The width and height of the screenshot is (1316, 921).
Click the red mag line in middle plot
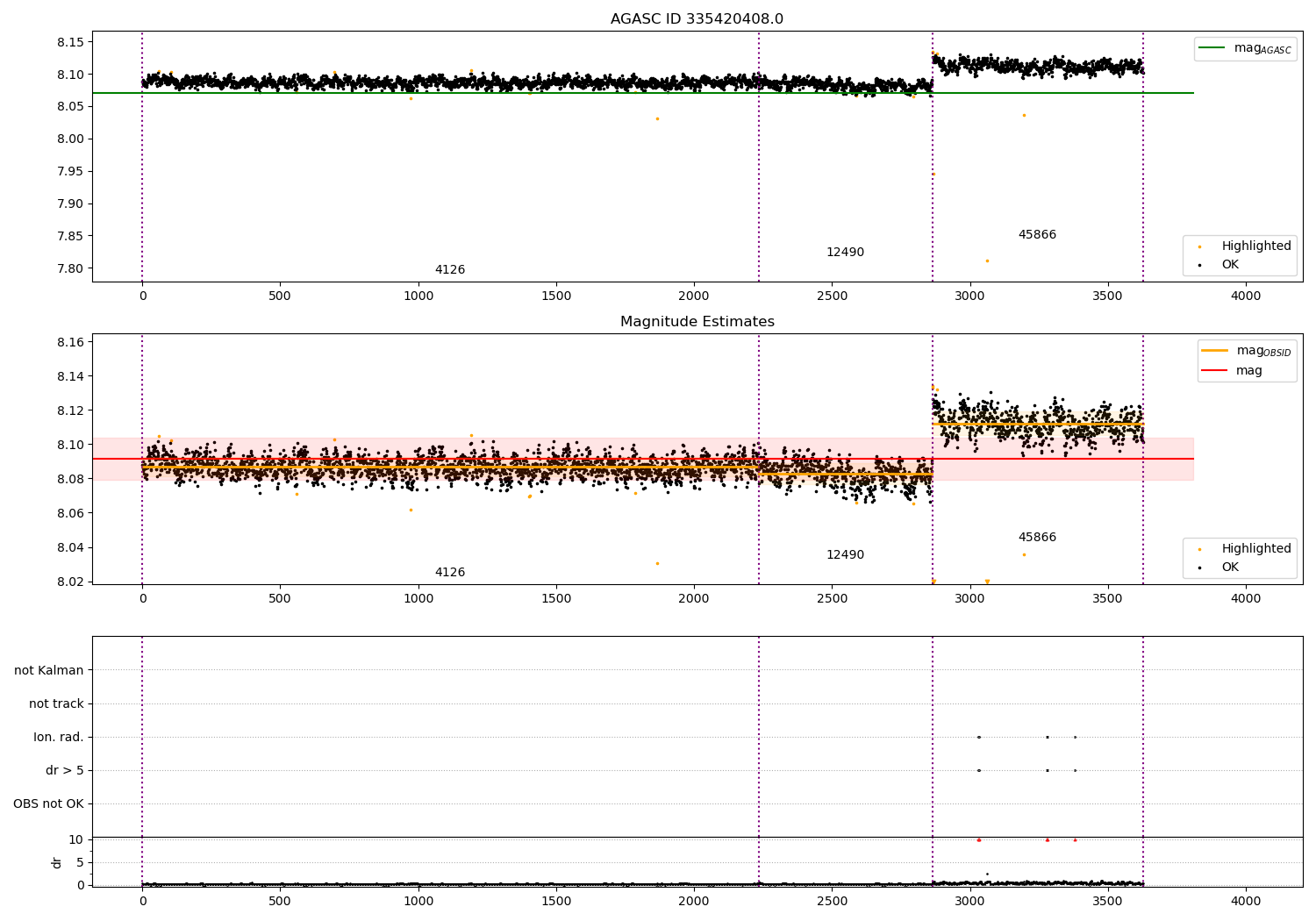point(643,459)
